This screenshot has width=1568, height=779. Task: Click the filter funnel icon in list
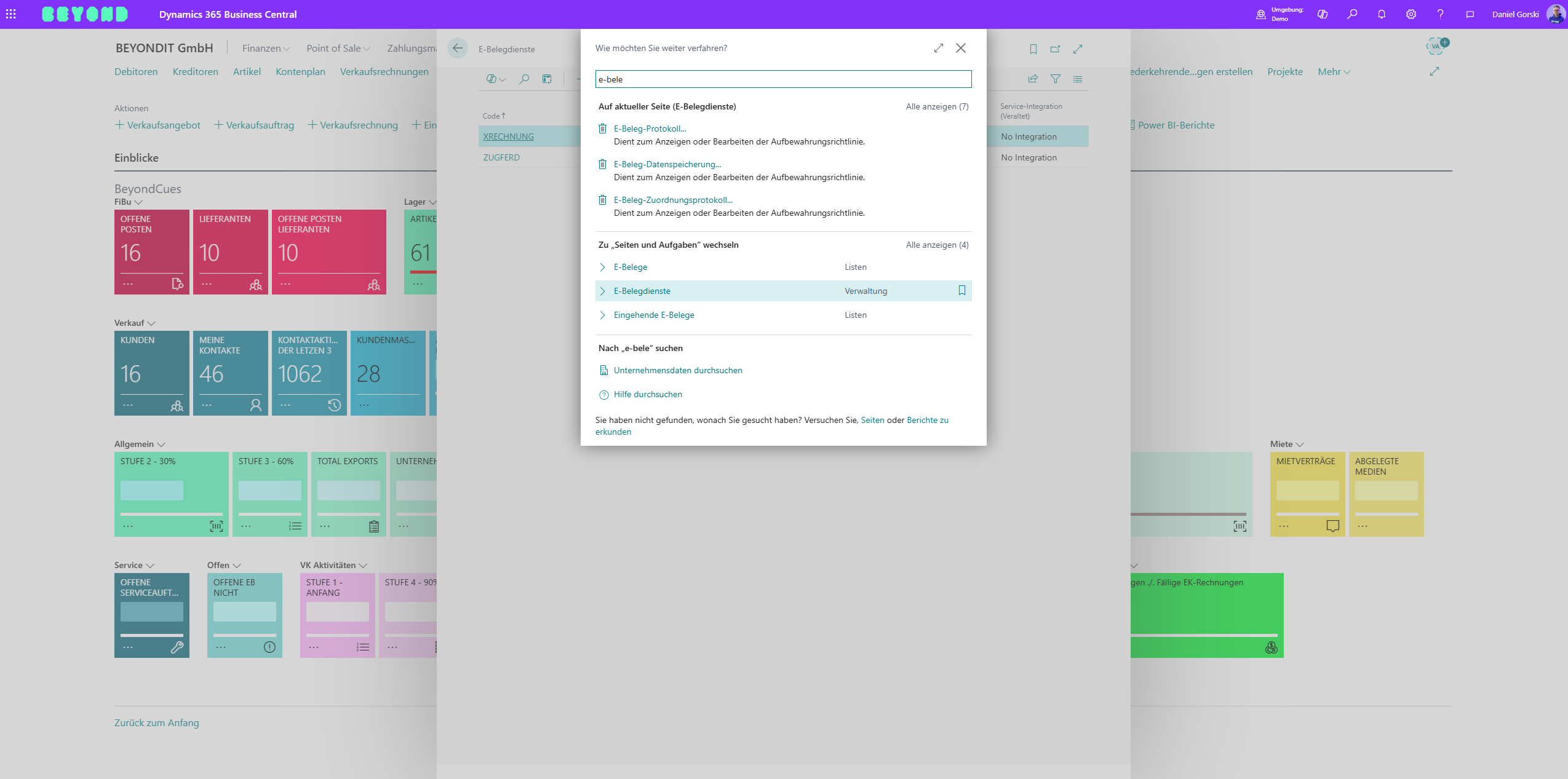pyautogui.click(x=1055, y=79)
